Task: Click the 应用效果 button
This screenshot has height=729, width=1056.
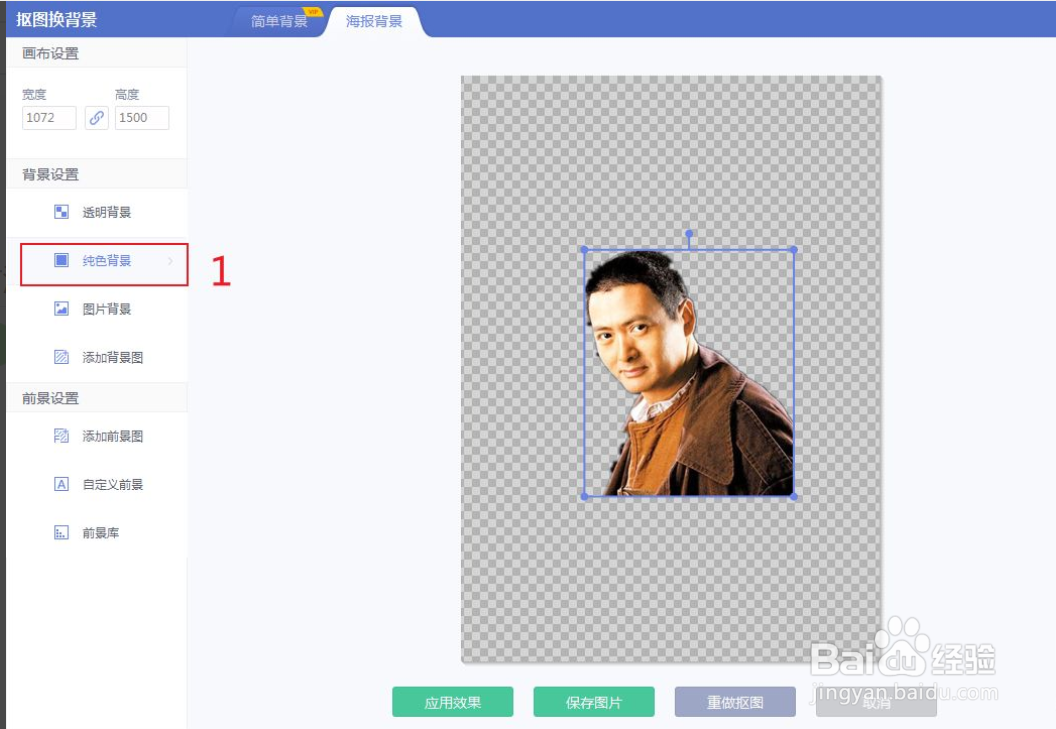Action: tap(453, 702)
